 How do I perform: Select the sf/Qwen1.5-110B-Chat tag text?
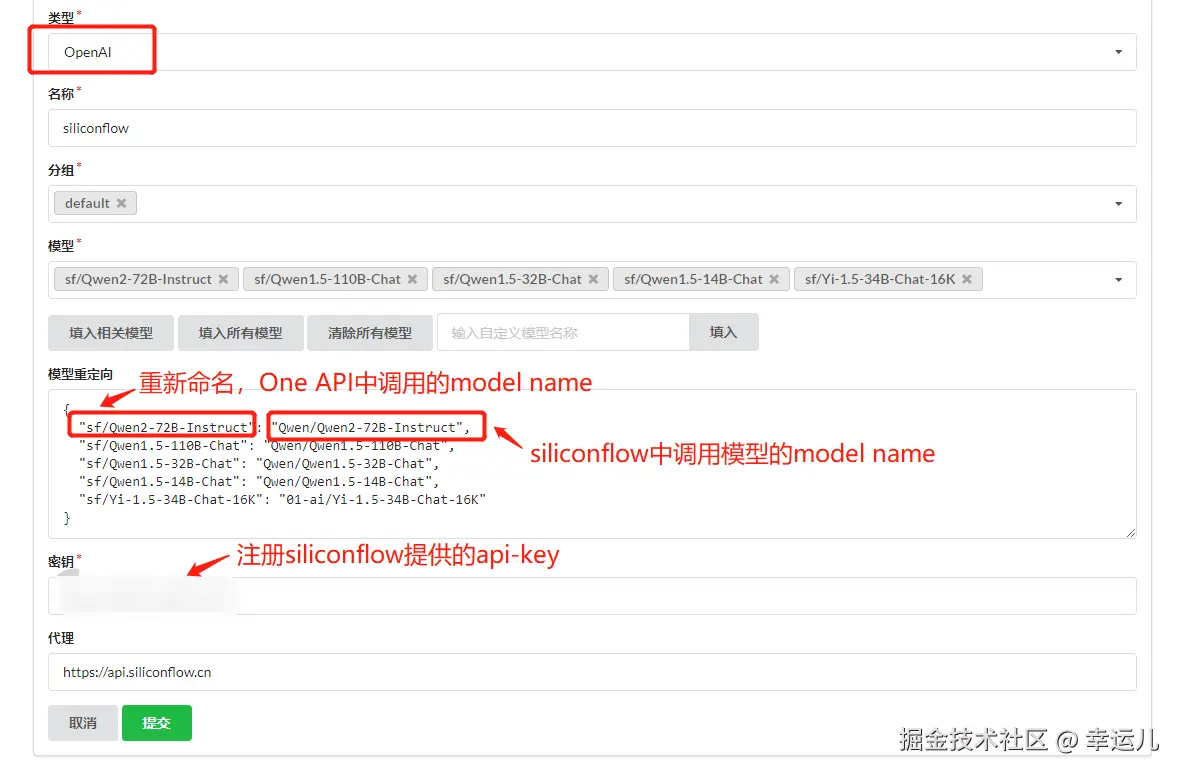tap(327, 279)
